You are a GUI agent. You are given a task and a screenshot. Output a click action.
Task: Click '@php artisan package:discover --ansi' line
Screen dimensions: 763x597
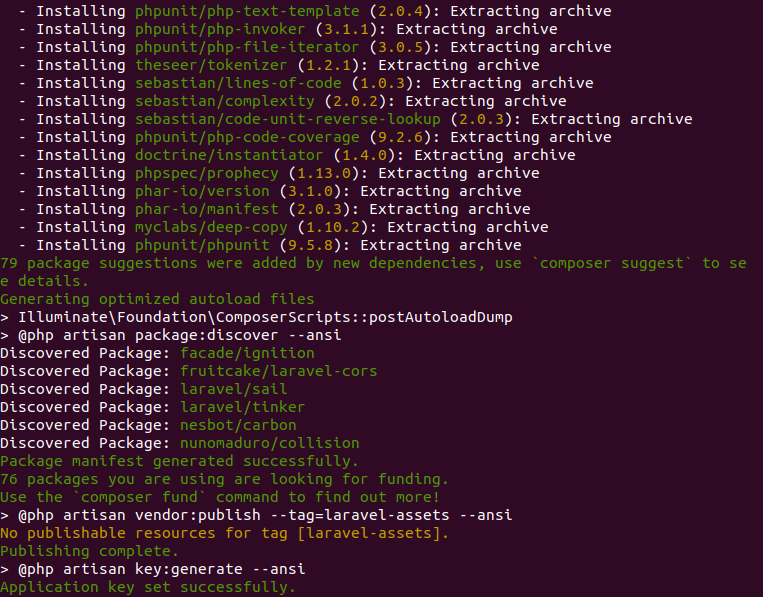pyautogui.click(x=171, y=335)
